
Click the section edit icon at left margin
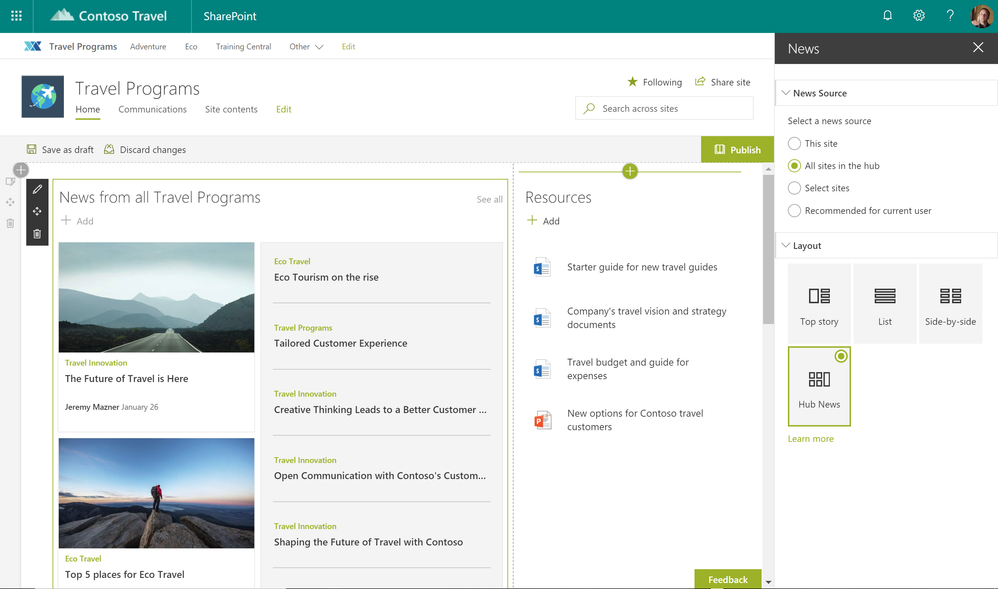(10, 181)
